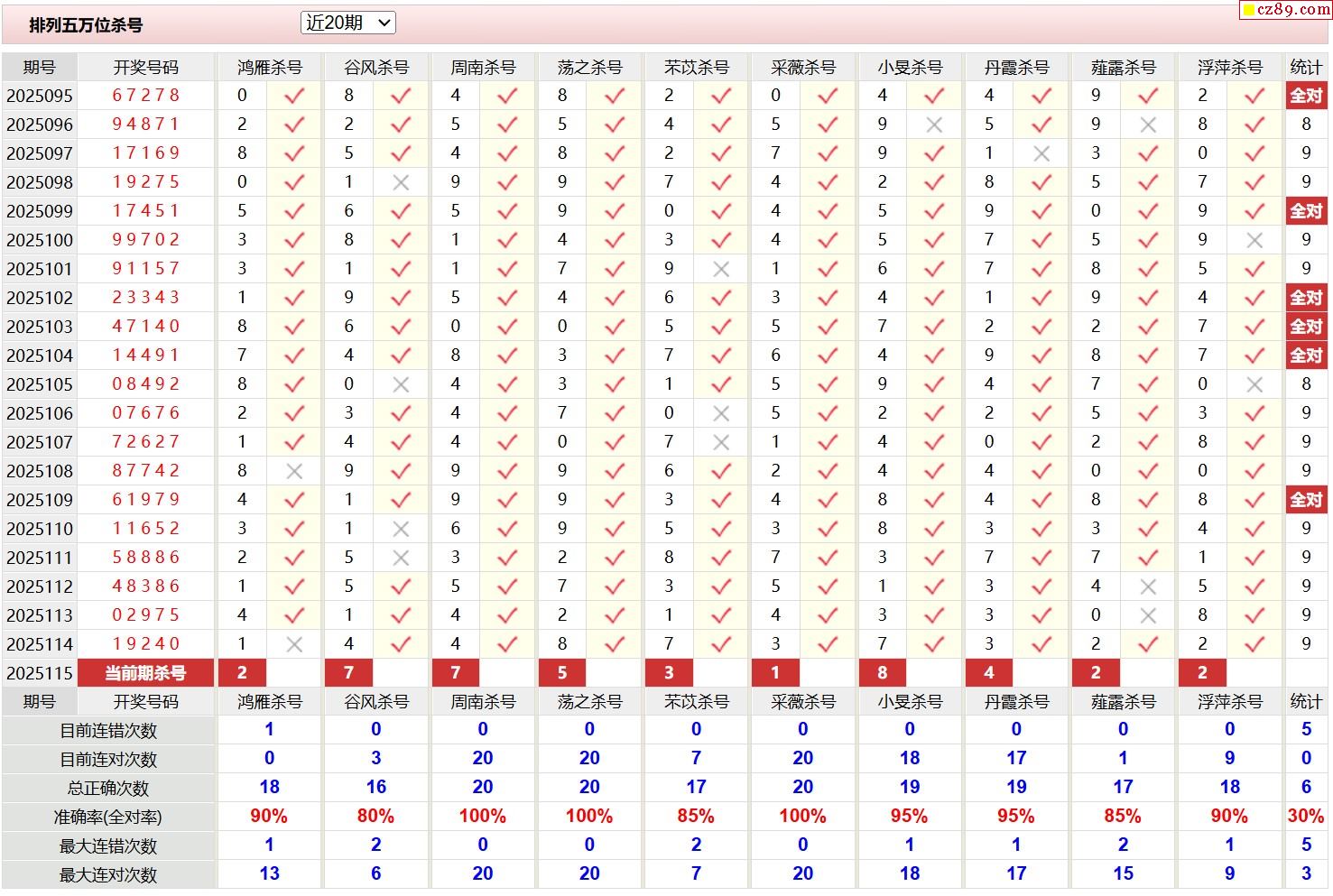Click the X mark for 薤露杀号 in row 2025096
This screenshot has width=1333, height=896.
tap(1148, 125)
